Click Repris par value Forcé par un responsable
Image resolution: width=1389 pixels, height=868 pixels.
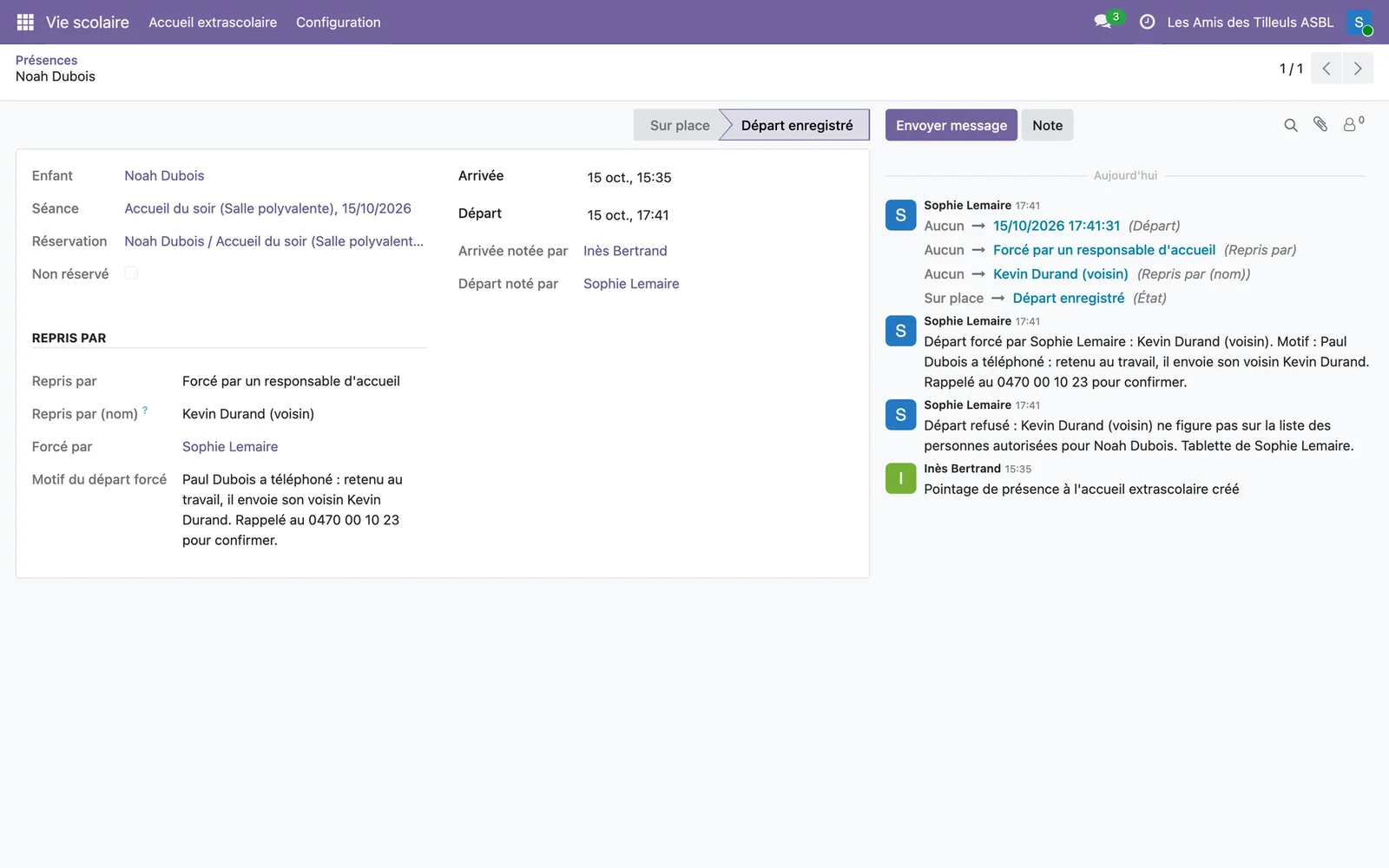click(x=291, y=381)
